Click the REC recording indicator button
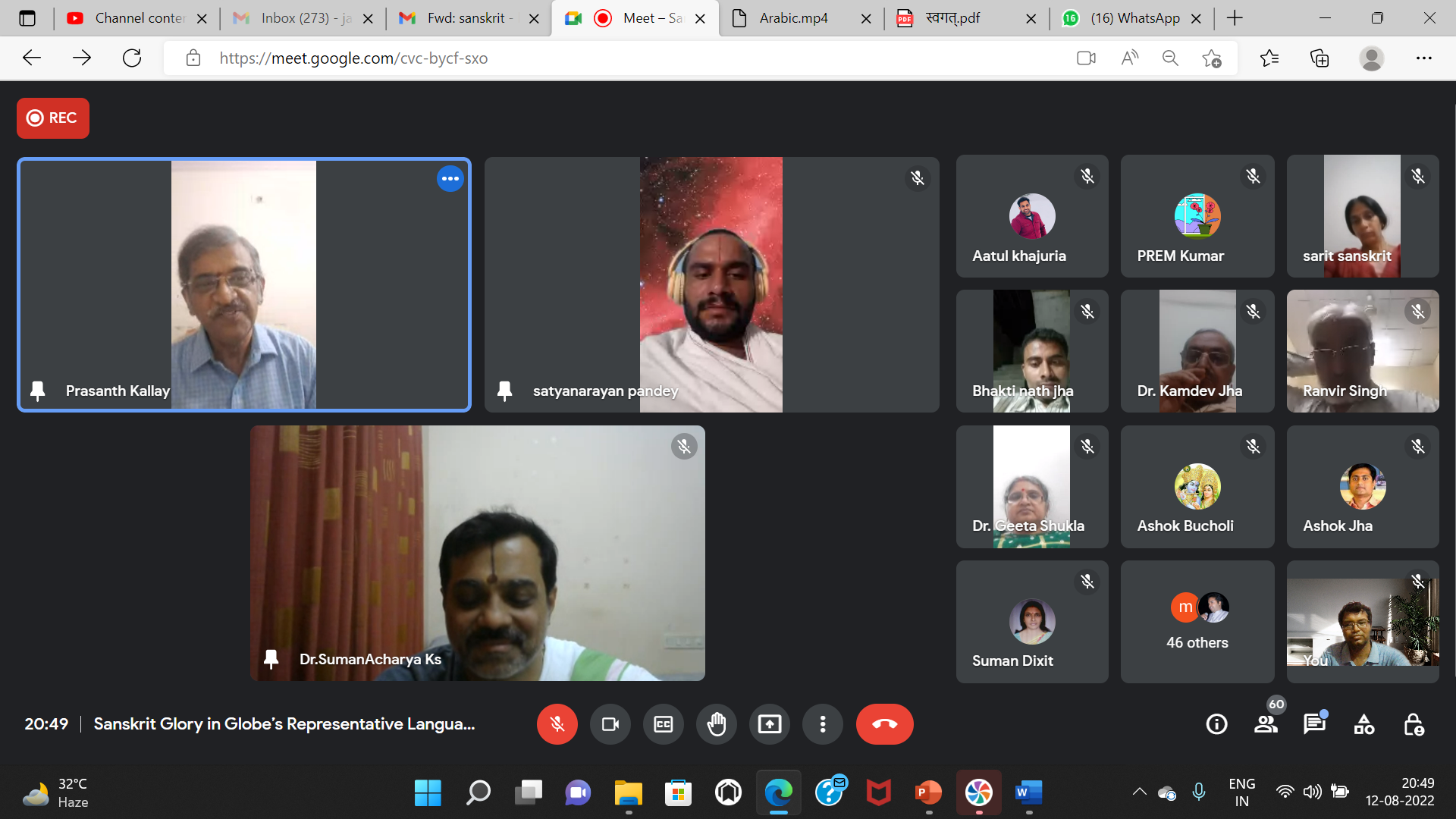Viewport: 1456px width, 819px height. [x=53, y=118]
